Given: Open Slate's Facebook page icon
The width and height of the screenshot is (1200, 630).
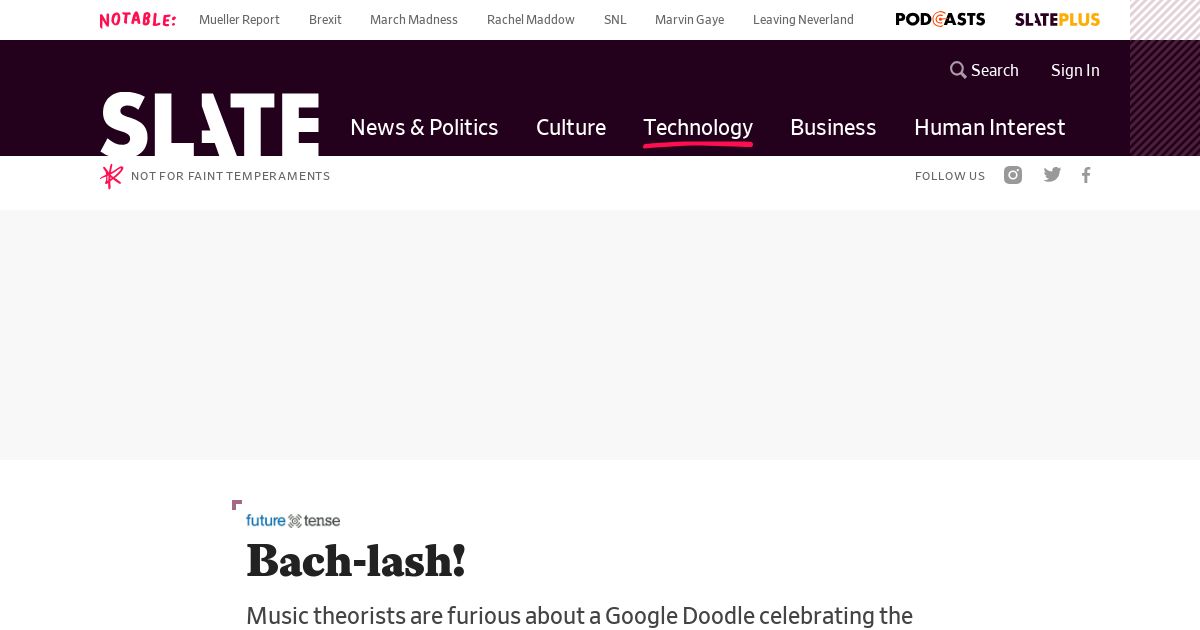Looking at the screenshot, I should click(x=1086, y=175).
